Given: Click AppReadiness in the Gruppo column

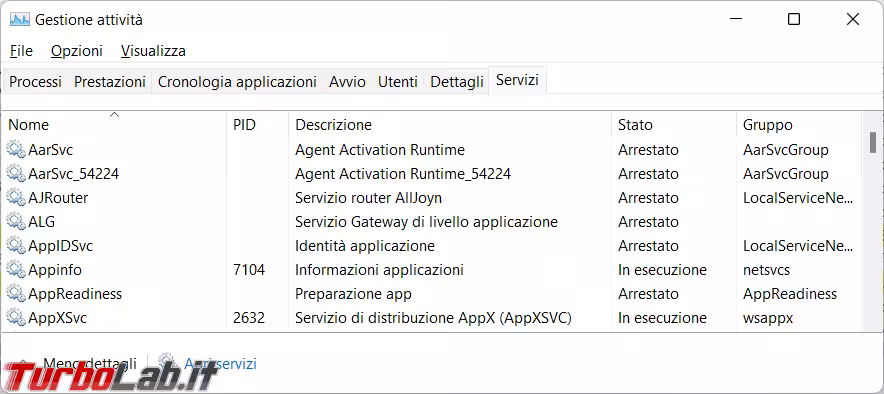Looking at the screenshot, I should [x=790, y=294].
